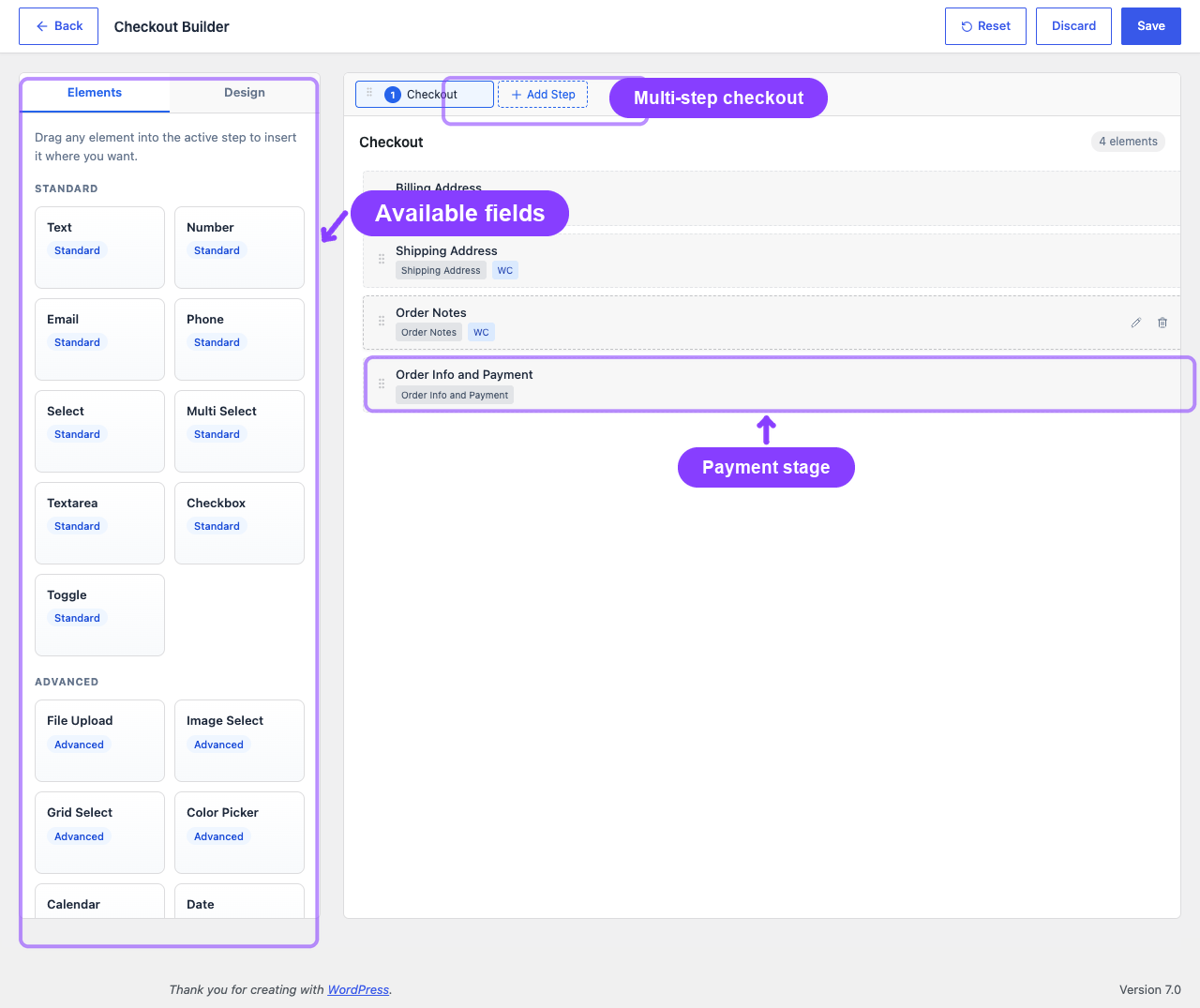Viewport: 1200px width, 1008px height.
Task: Choose the Select element card
Action: [x=99, y=431]
